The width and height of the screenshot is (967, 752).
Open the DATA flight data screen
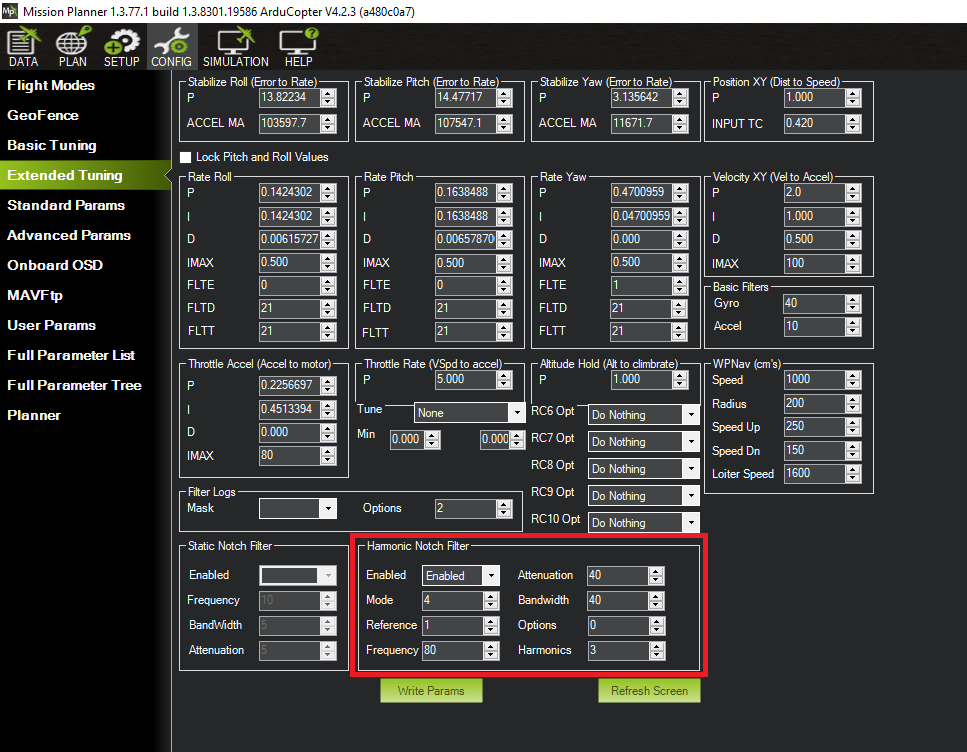click(x=23, y=47)
